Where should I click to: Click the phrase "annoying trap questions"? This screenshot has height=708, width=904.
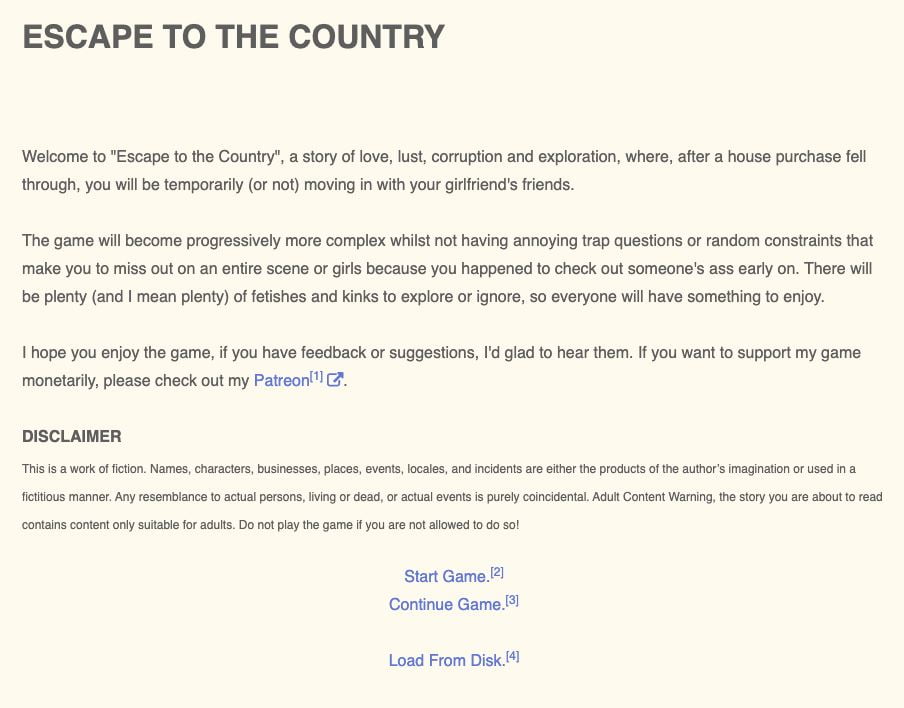[x=593, y=241]
